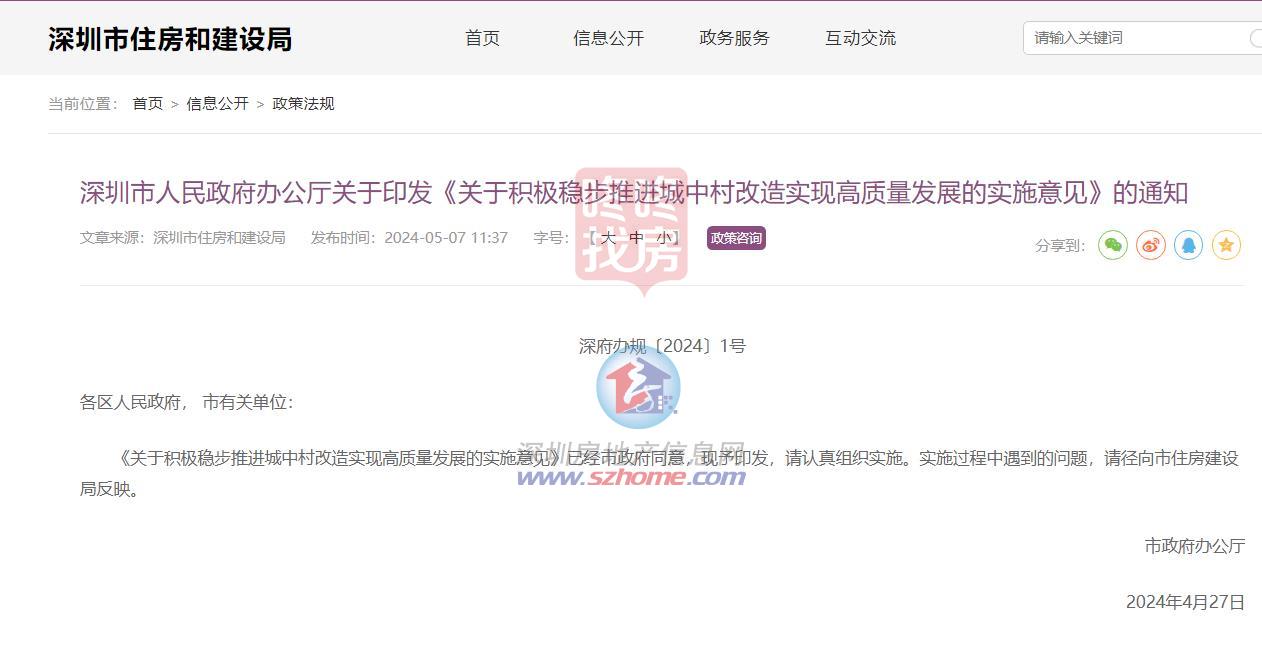Share article via QQ icon
1262x651 pixels.
tap(1188, 245)
